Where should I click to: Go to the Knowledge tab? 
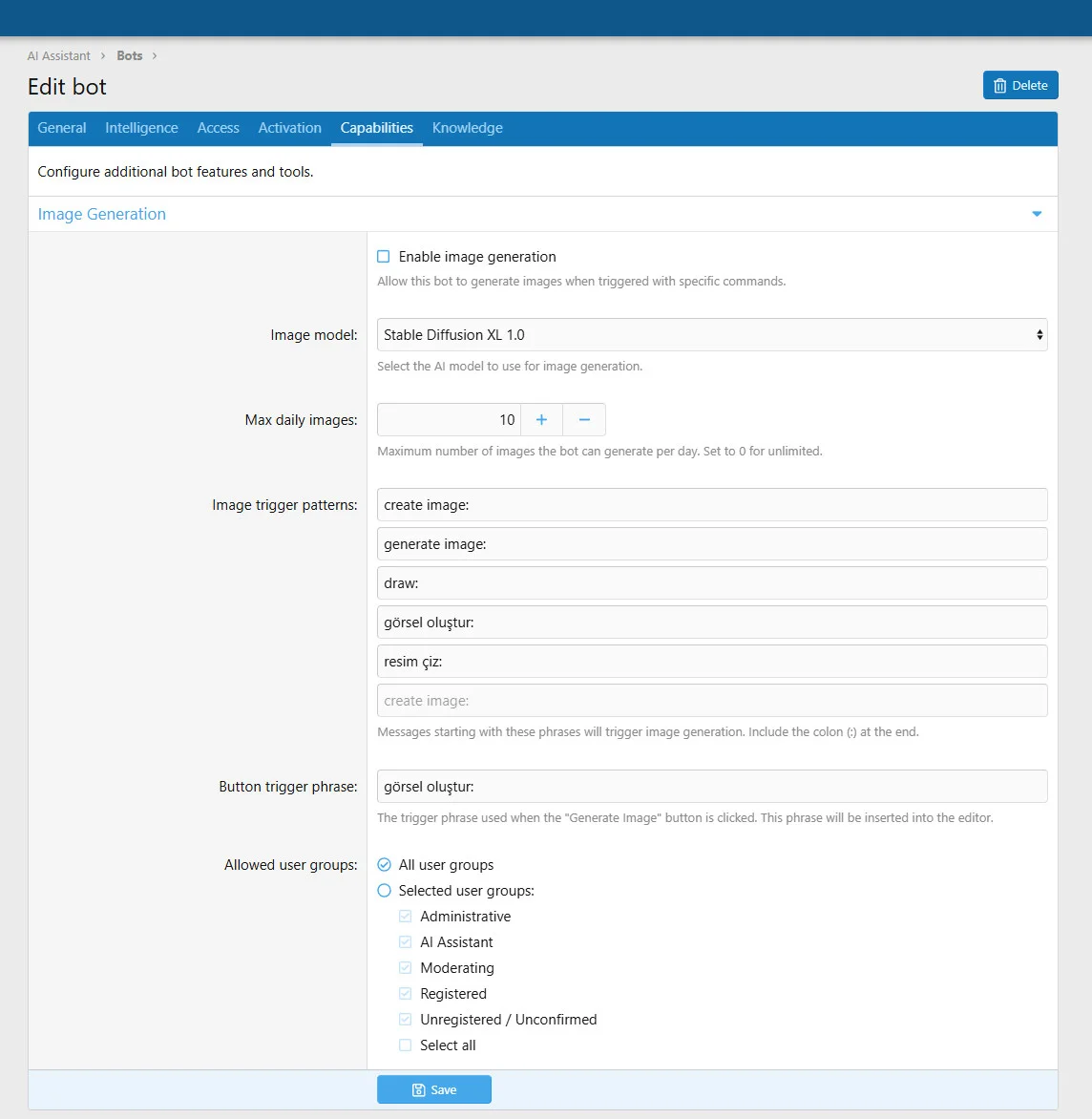click(x=467, y=128)
